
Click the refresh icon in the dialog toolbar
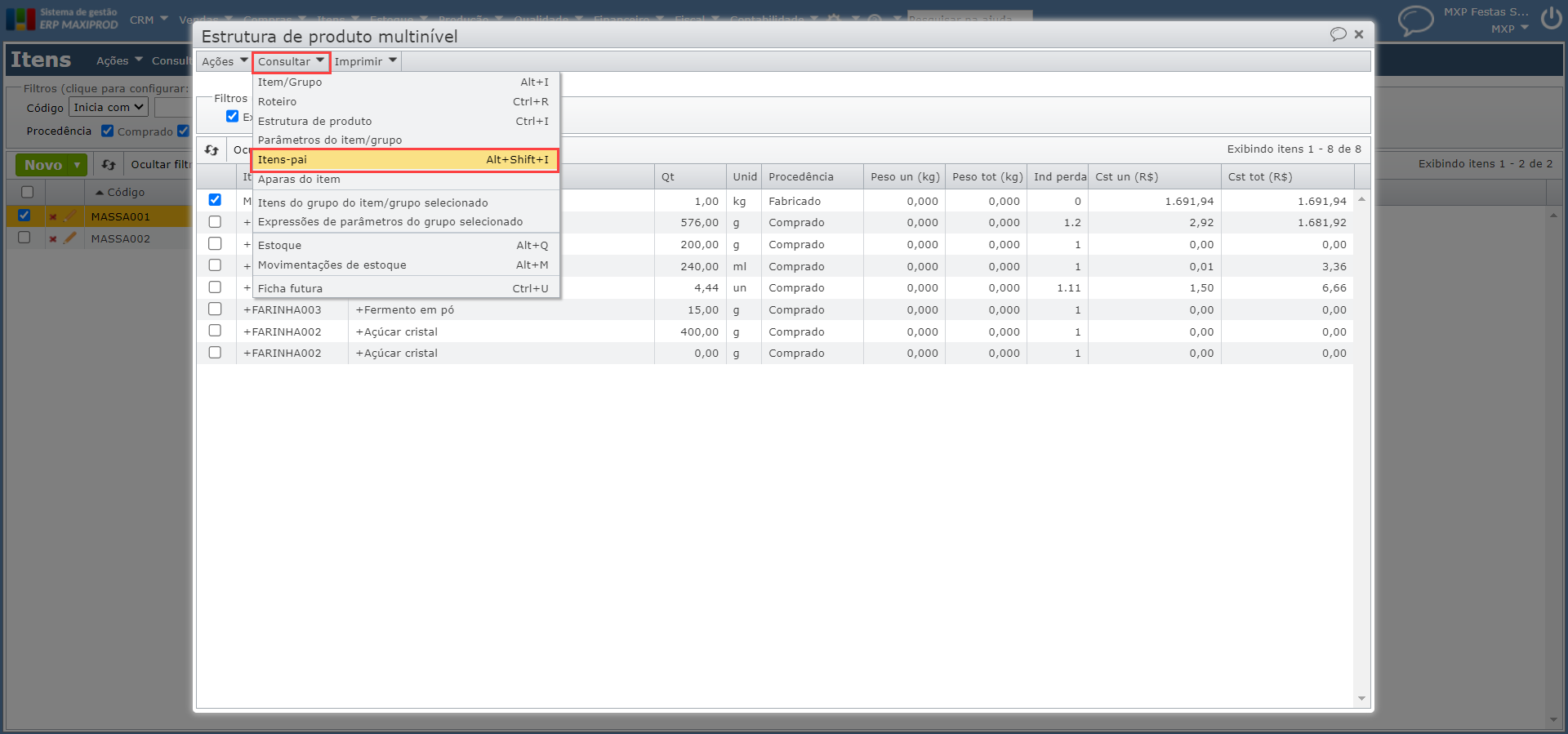212,150
